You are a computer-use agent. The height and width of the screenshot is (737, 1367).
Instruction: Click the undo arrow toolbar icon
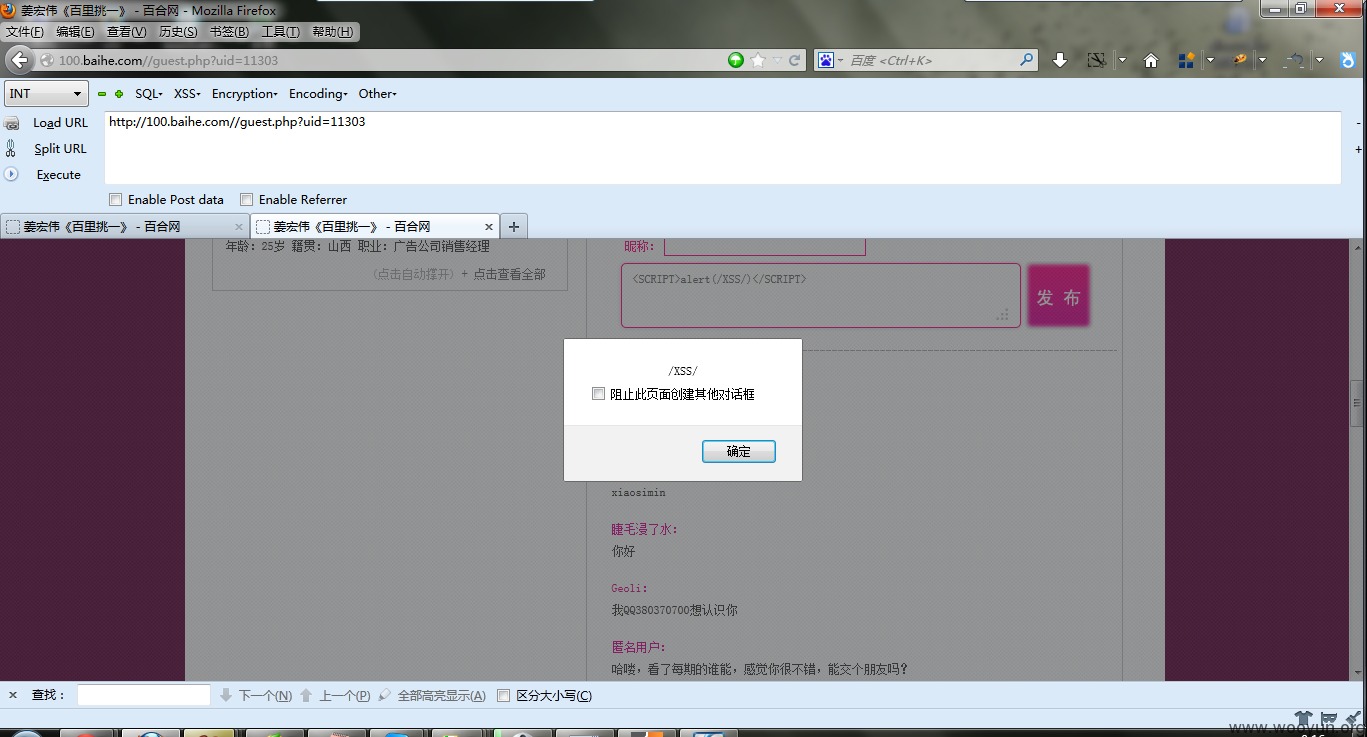[x=1296, y=60]
